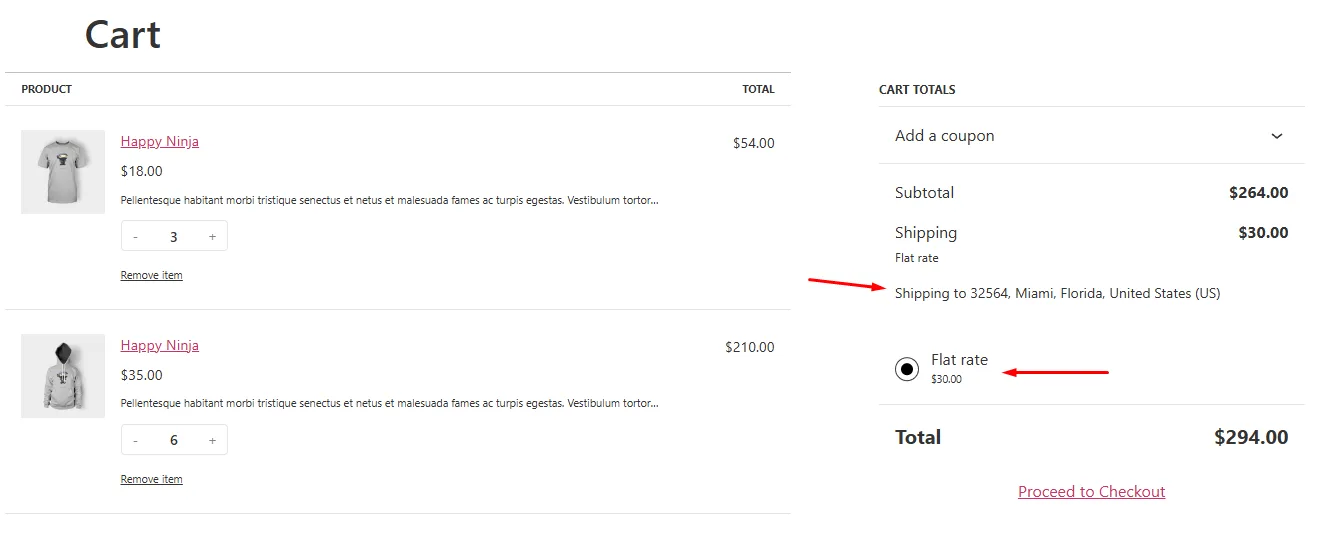
Task: Increase quantity of the $35.00 Happy Ninja hoodie
Action: click(x=212, y=441)
